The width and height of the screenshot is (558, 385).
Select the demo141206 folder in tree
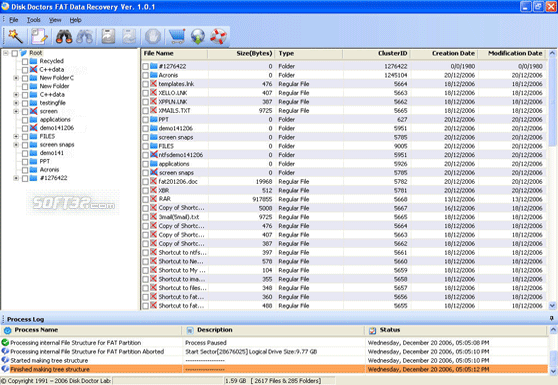[x=57, y=128]
